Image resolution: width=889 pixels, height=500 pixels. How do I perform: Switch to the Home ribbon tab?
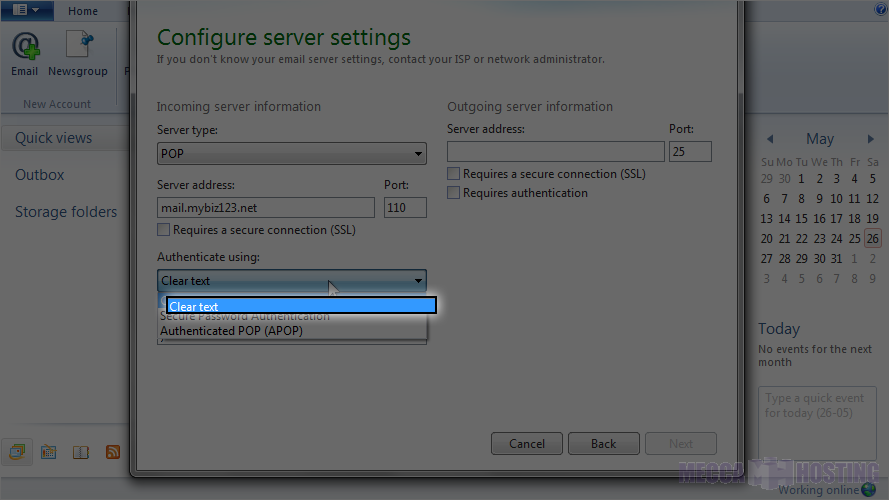[83, 11]
